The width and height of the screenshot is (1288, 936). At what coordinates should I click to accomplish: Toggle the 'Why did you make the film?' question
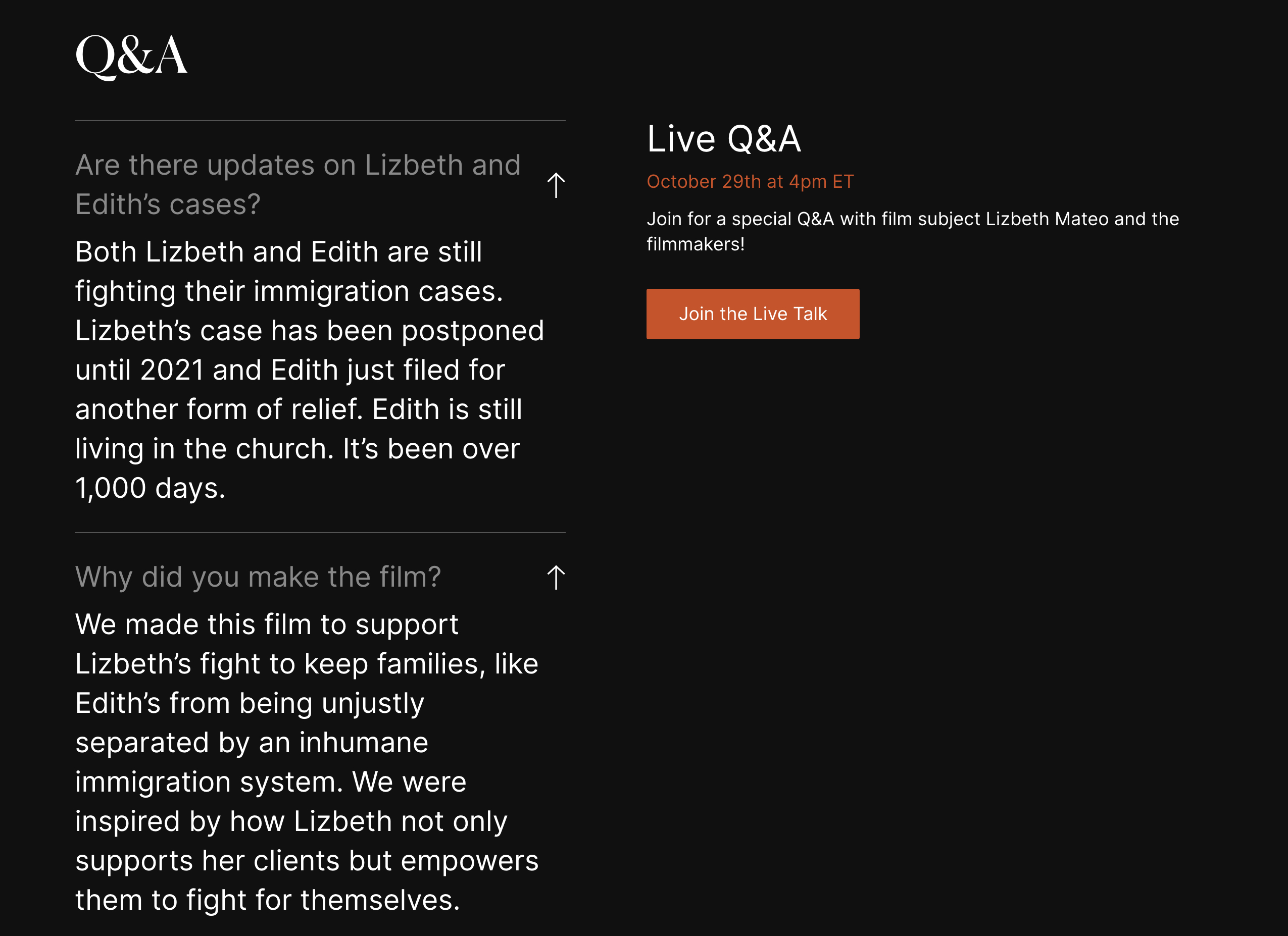[258, 577]
